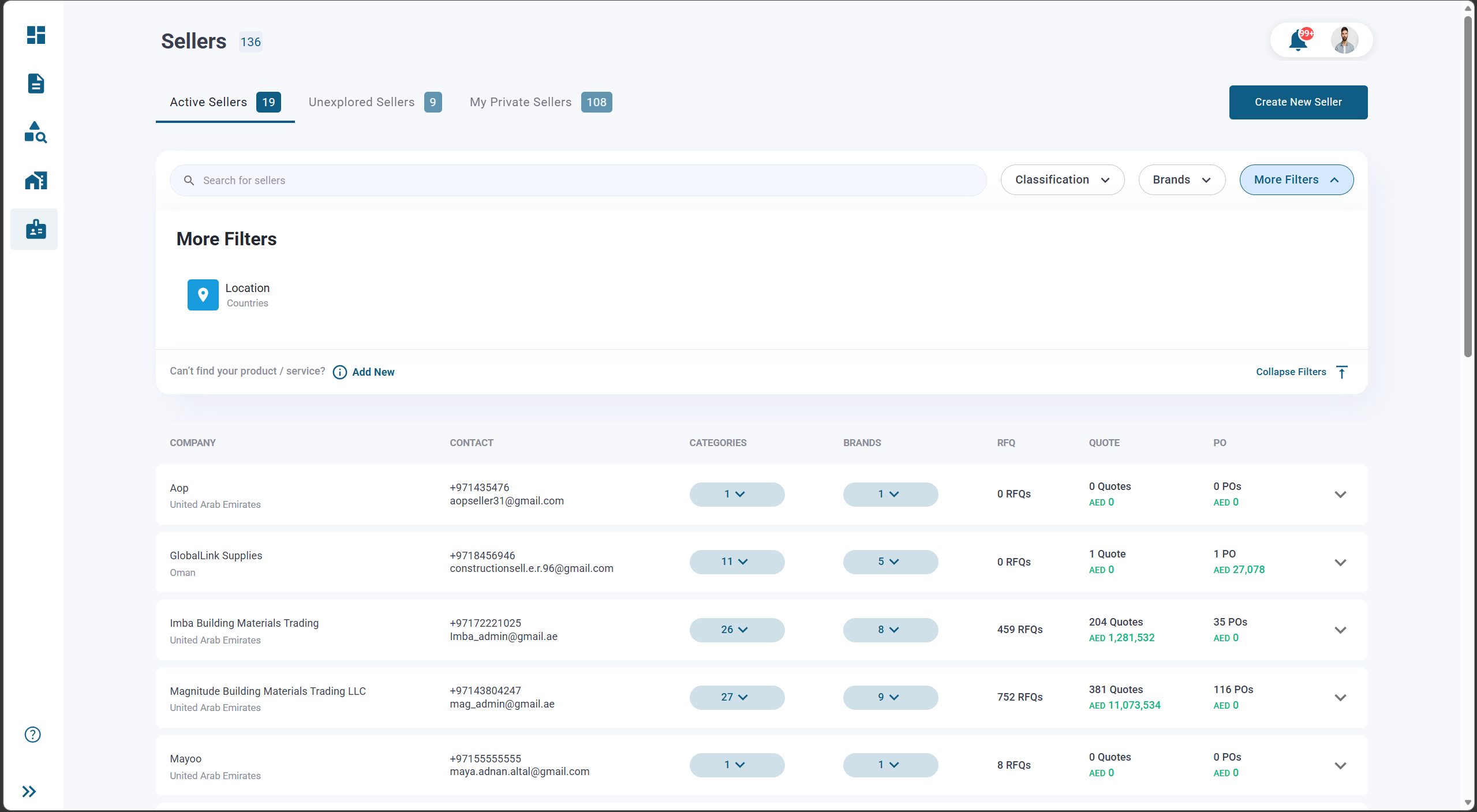Open the documents section in the sidebar
Viewport: 1477px width, 812px height.
tap(36, 84)
